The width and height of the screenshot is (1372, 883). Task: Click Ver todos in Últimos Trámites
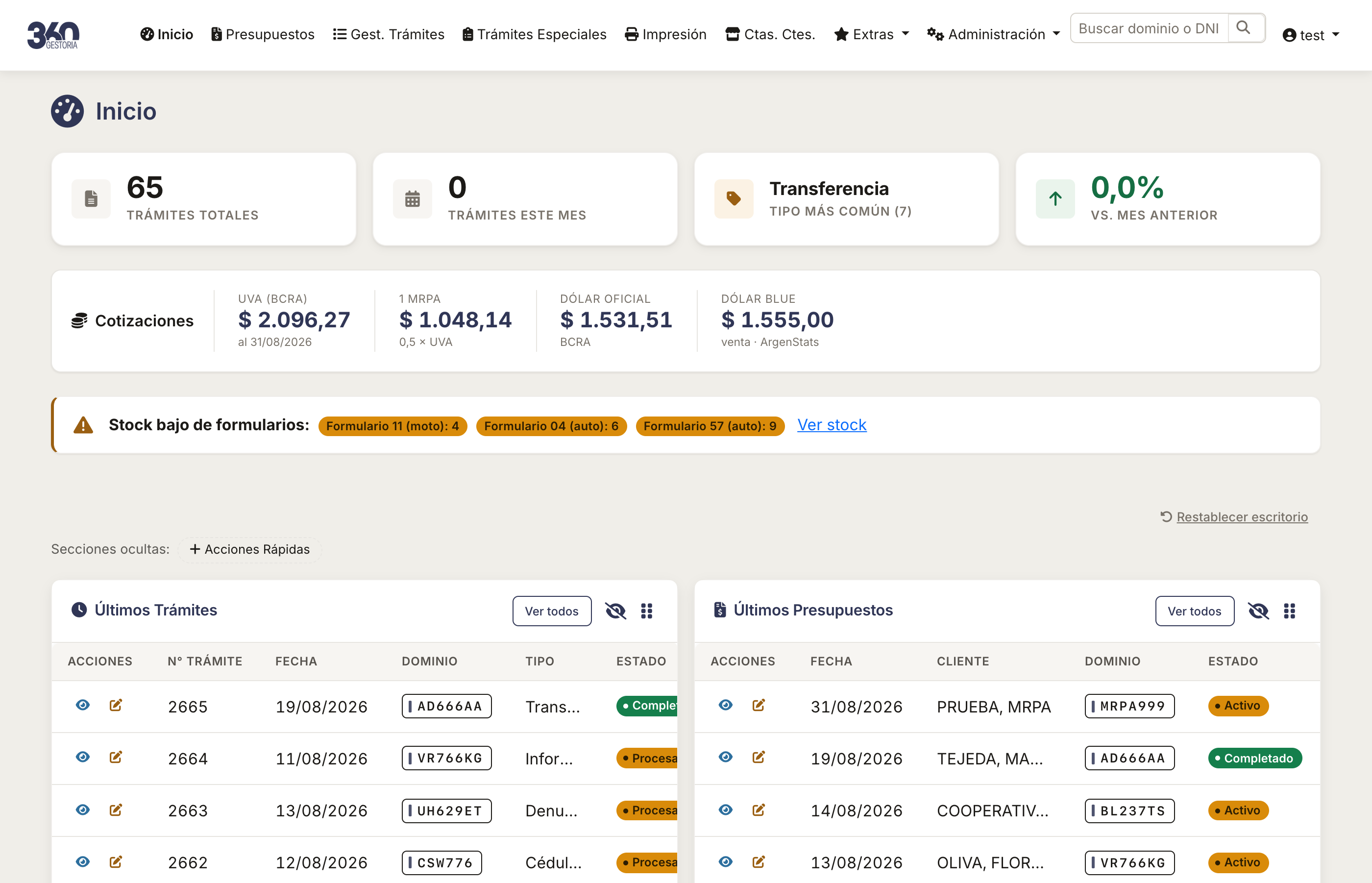[x=552, y=611]
